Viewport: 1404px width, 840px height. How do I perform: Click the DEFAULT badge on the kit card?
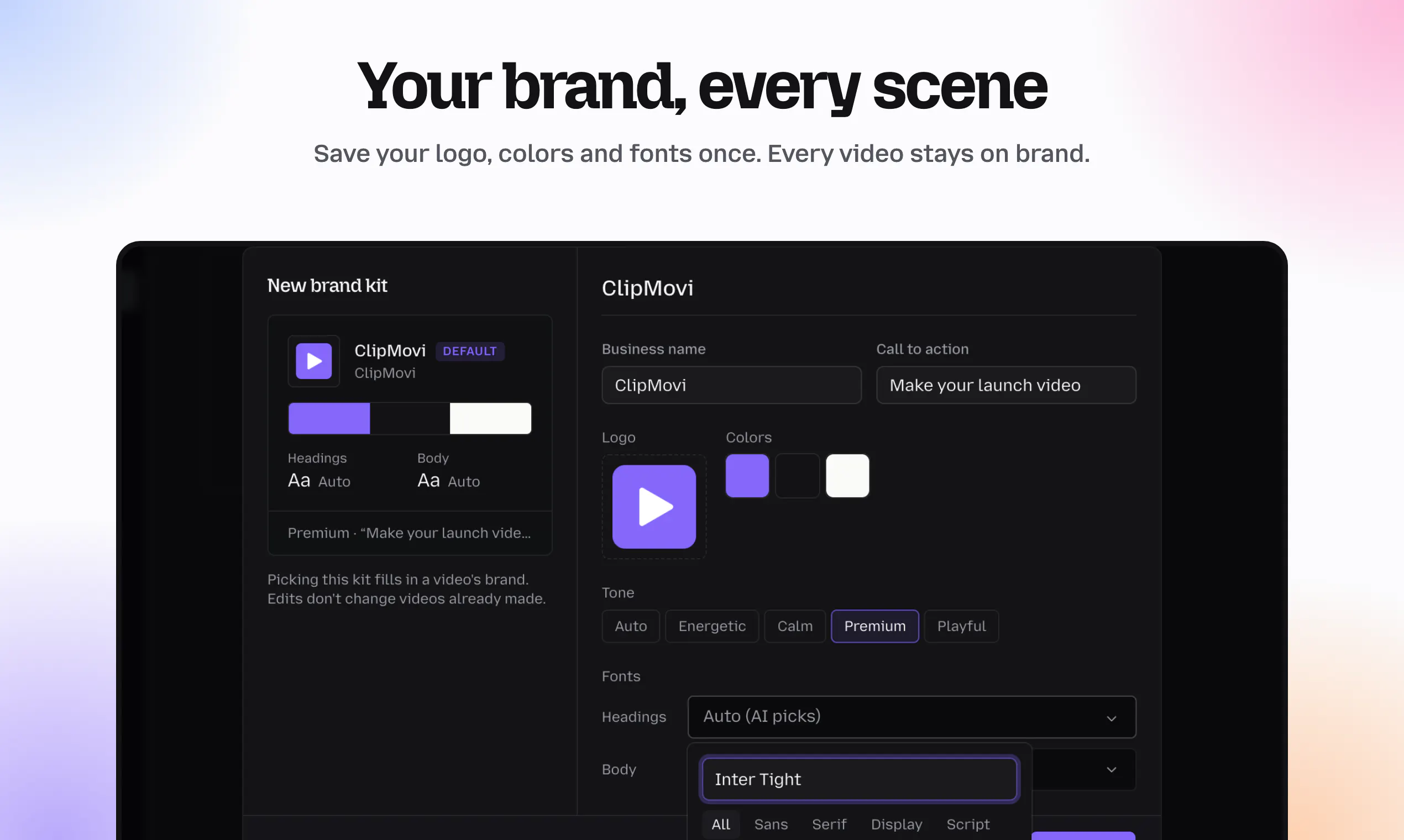(x=469, y=351)
